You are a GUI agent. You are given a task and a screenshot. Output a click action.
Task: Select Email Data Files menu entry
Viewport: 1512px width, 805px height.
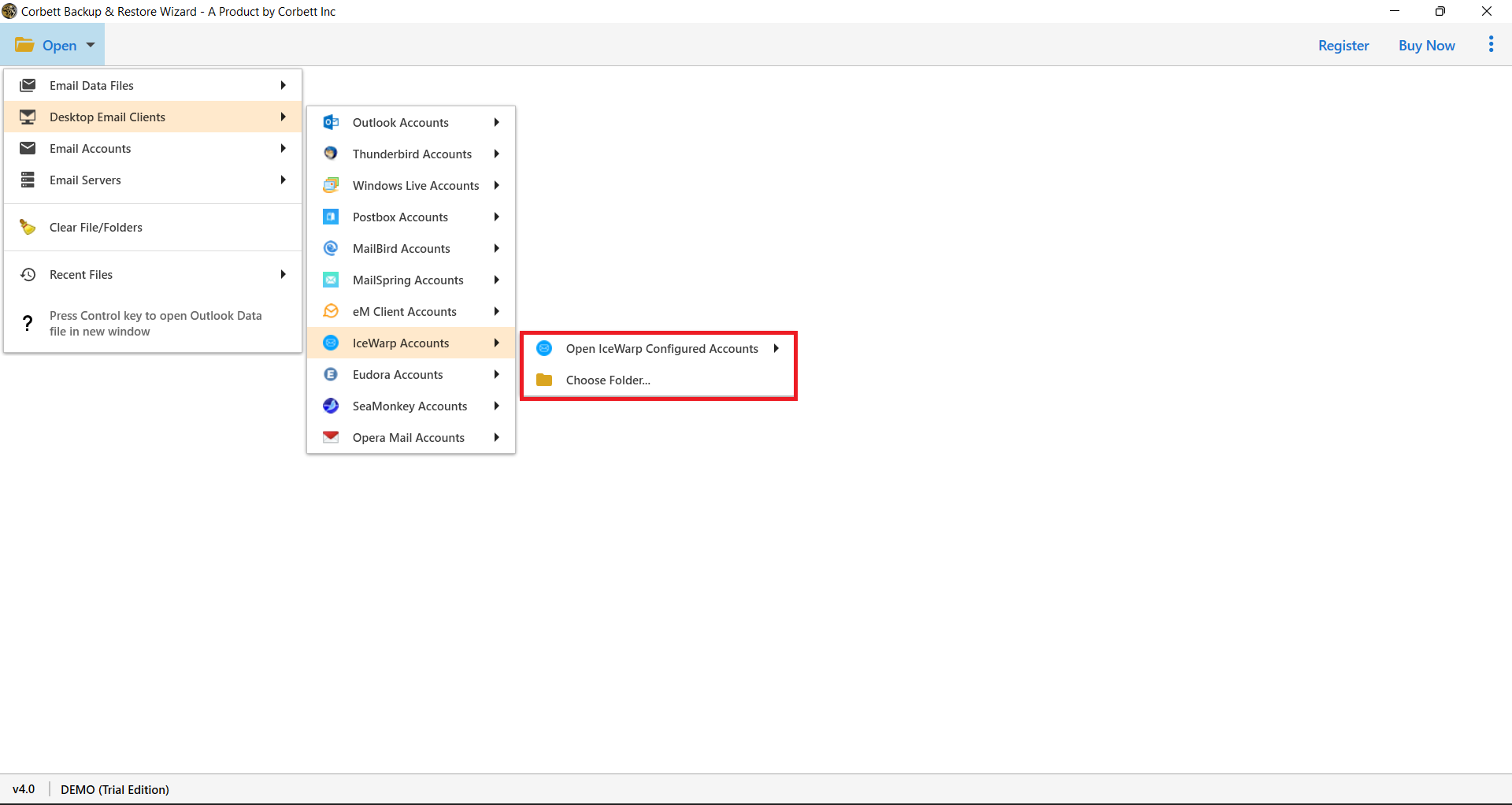click(153, 85)
